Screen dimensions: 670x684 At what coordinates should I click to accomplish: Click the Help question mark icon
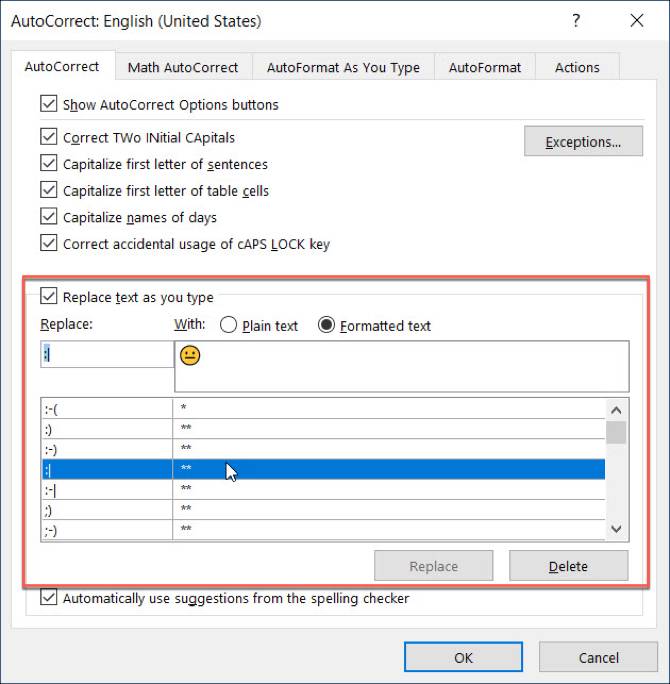coord(576,21)
